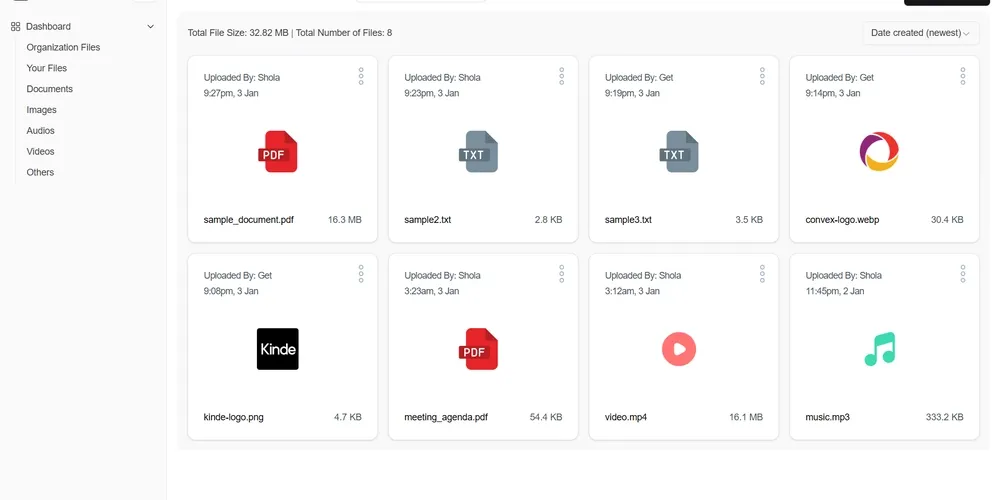Select Your Files in sidebar
This screenshot has height=500, width=1000.
click(x=47, y=68)
